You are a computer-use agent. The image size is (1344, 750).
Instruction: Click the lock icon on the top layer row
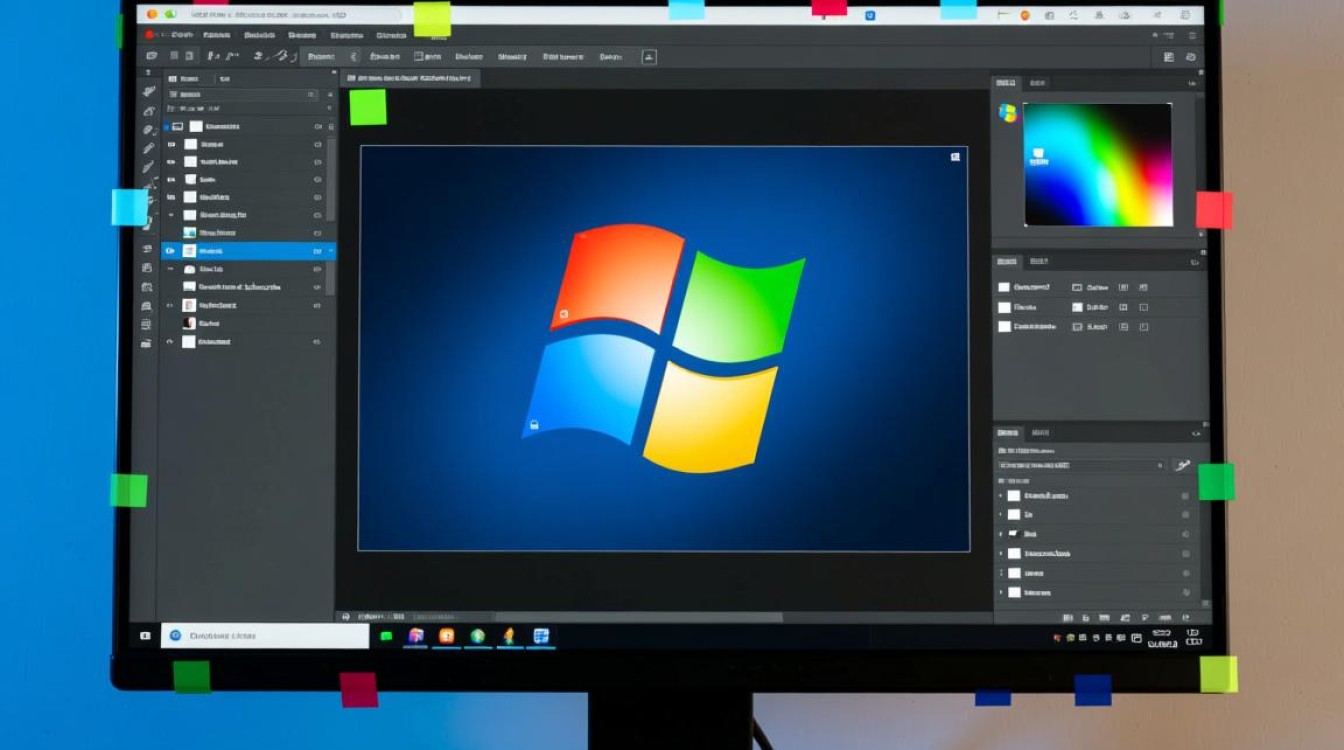coord(318,127)
